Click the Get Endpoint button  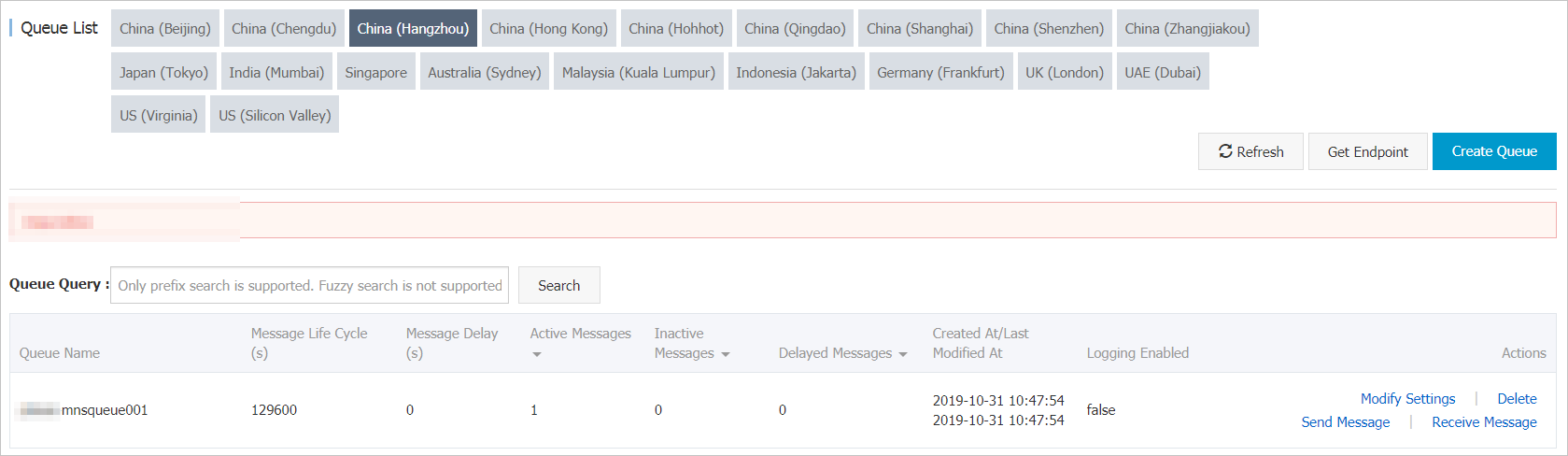[1368, 151]
